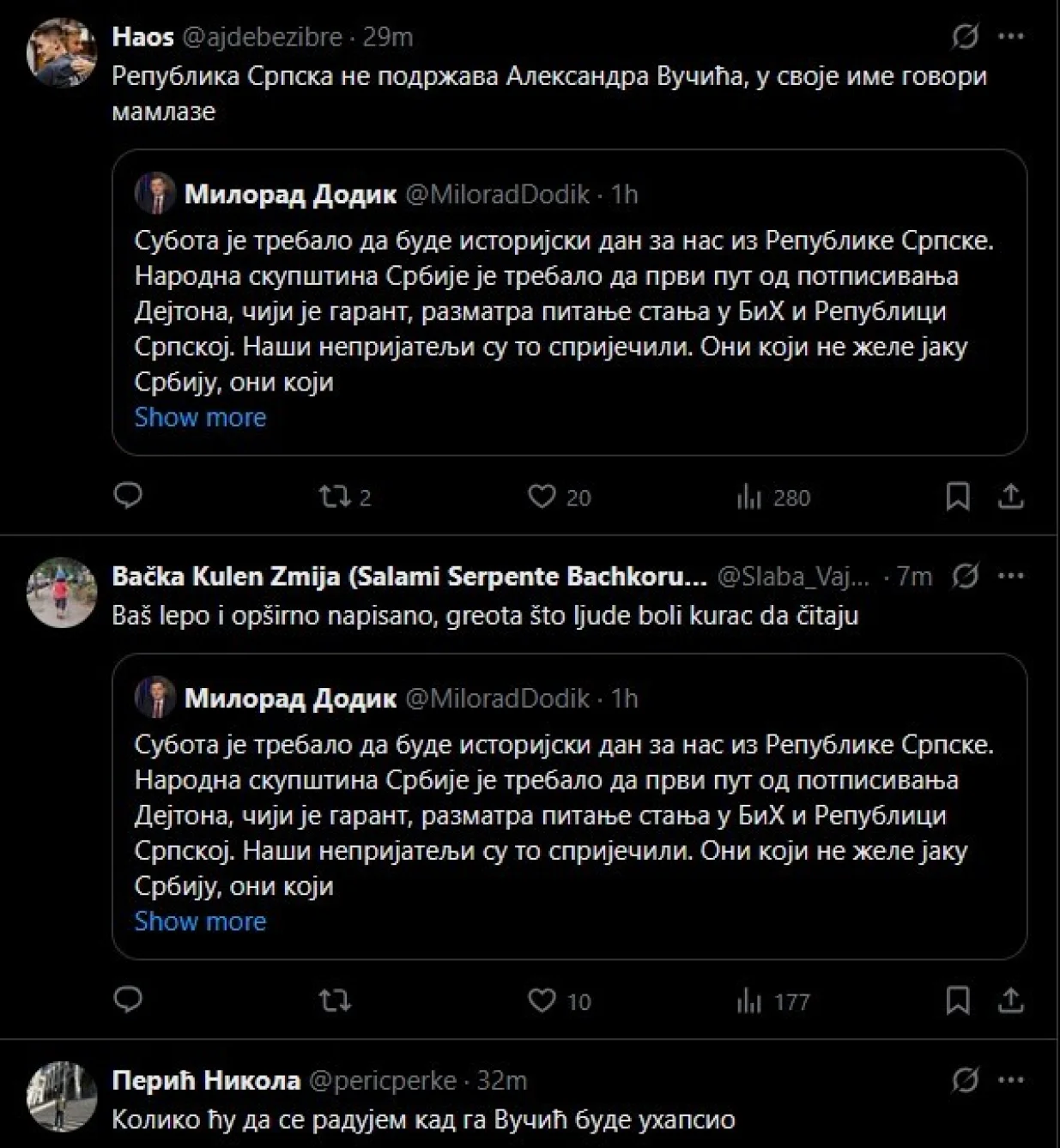View analytics showing 177 views
This screenshot has width=1060, height=1148.
[749, 1000]
